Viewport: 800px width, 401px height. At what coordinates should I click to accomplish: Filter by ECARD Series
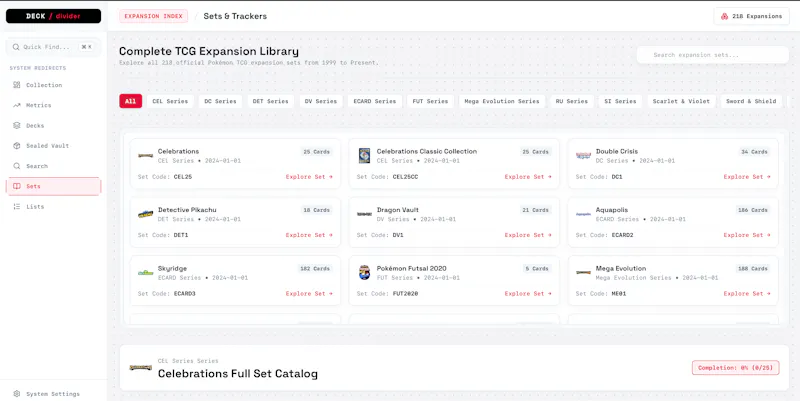click(375, 101)
